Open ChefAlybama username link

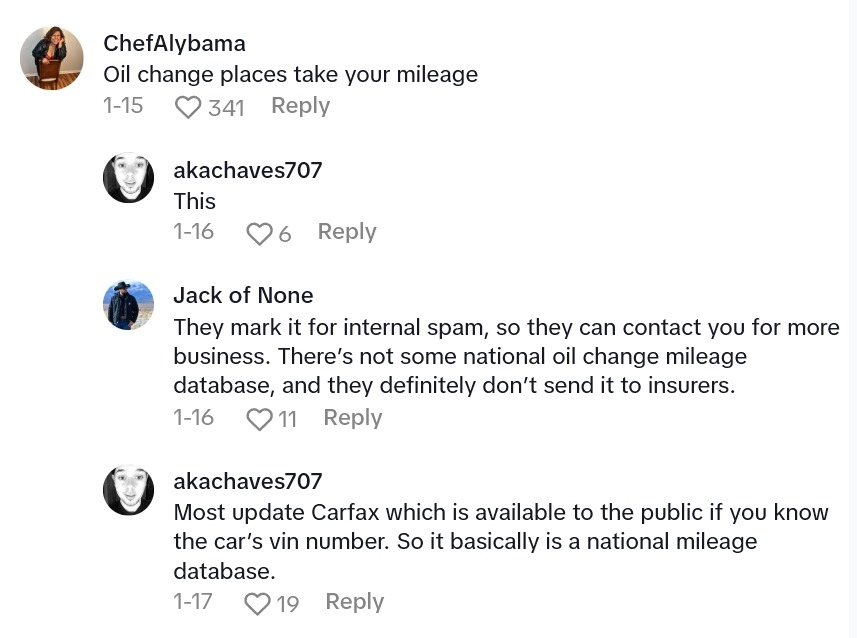174,44
